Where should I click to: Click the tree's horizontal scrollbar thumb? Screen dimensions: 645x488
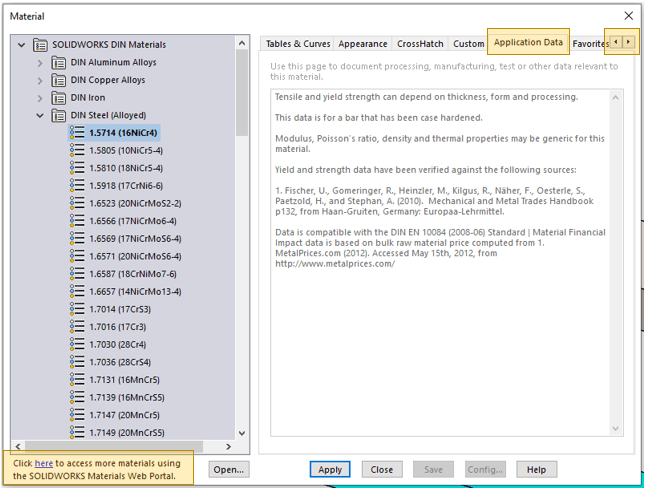click(114, 446)
